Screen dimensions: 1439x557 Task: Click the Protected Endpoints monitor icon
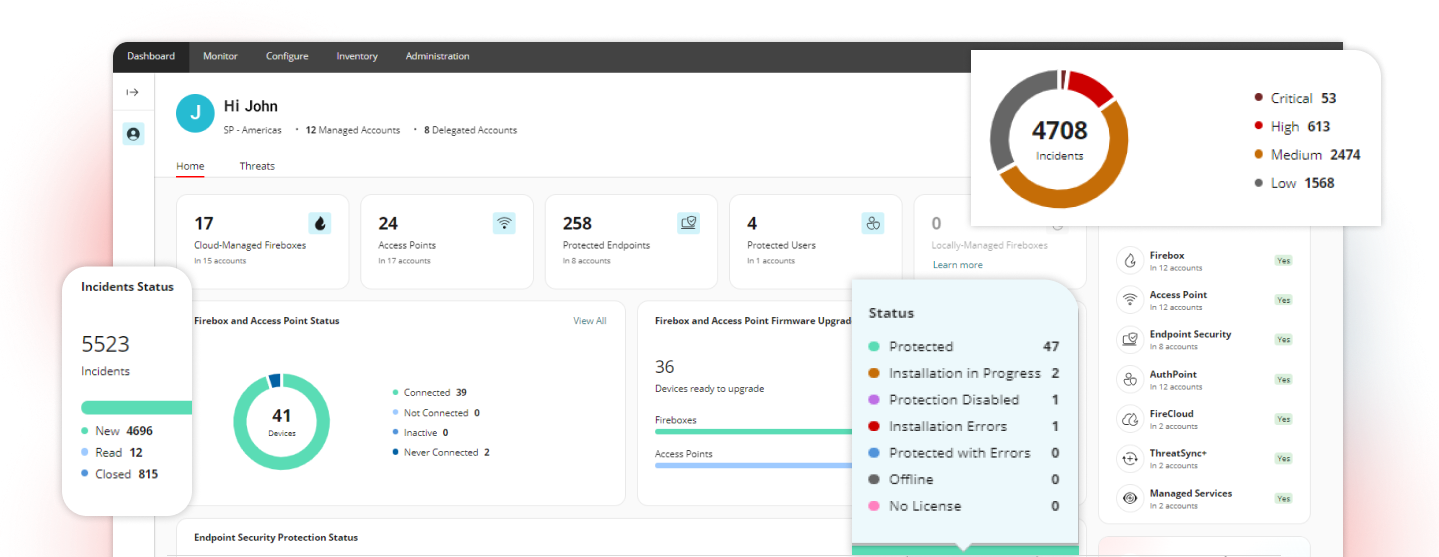click(x=688, y=223)
